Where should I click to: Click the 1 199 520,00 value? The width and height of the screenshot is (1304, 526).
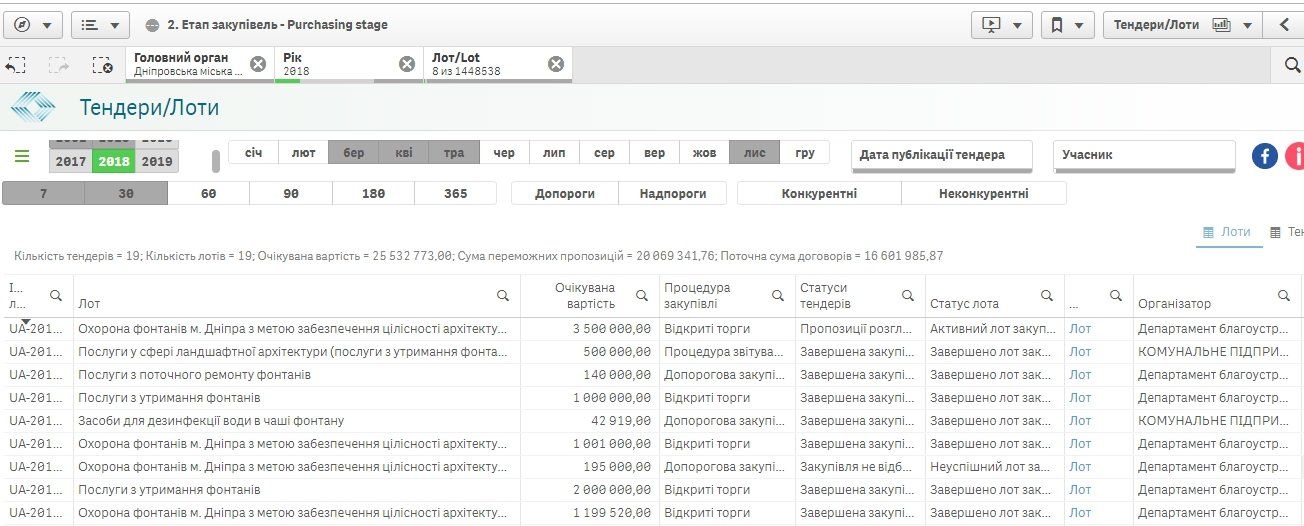[x=612, y=512]
